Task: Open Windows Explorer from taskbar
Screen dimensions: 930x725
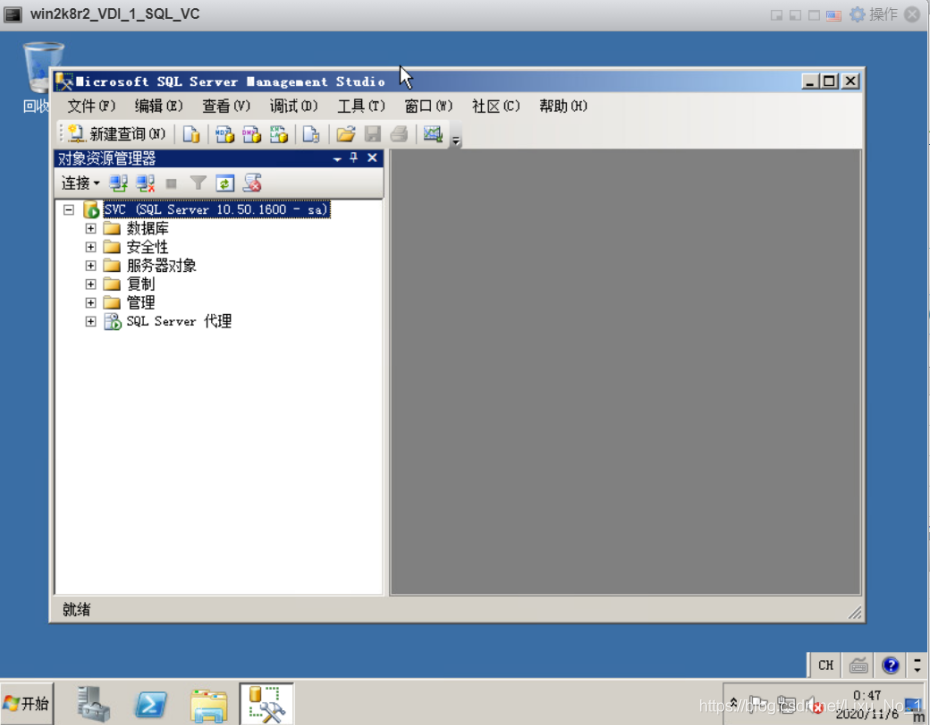Action: (208, 705)
